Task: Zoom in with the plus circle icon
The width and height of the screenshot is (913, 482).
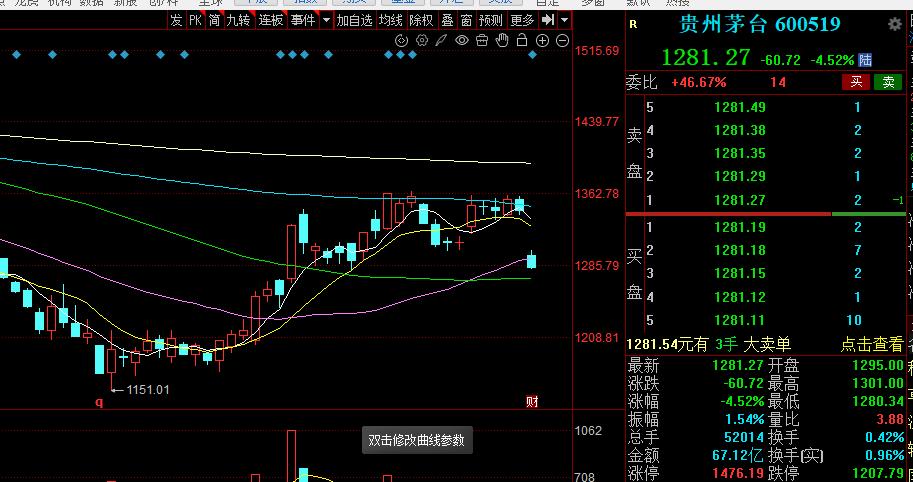Action: pos(542,40)
